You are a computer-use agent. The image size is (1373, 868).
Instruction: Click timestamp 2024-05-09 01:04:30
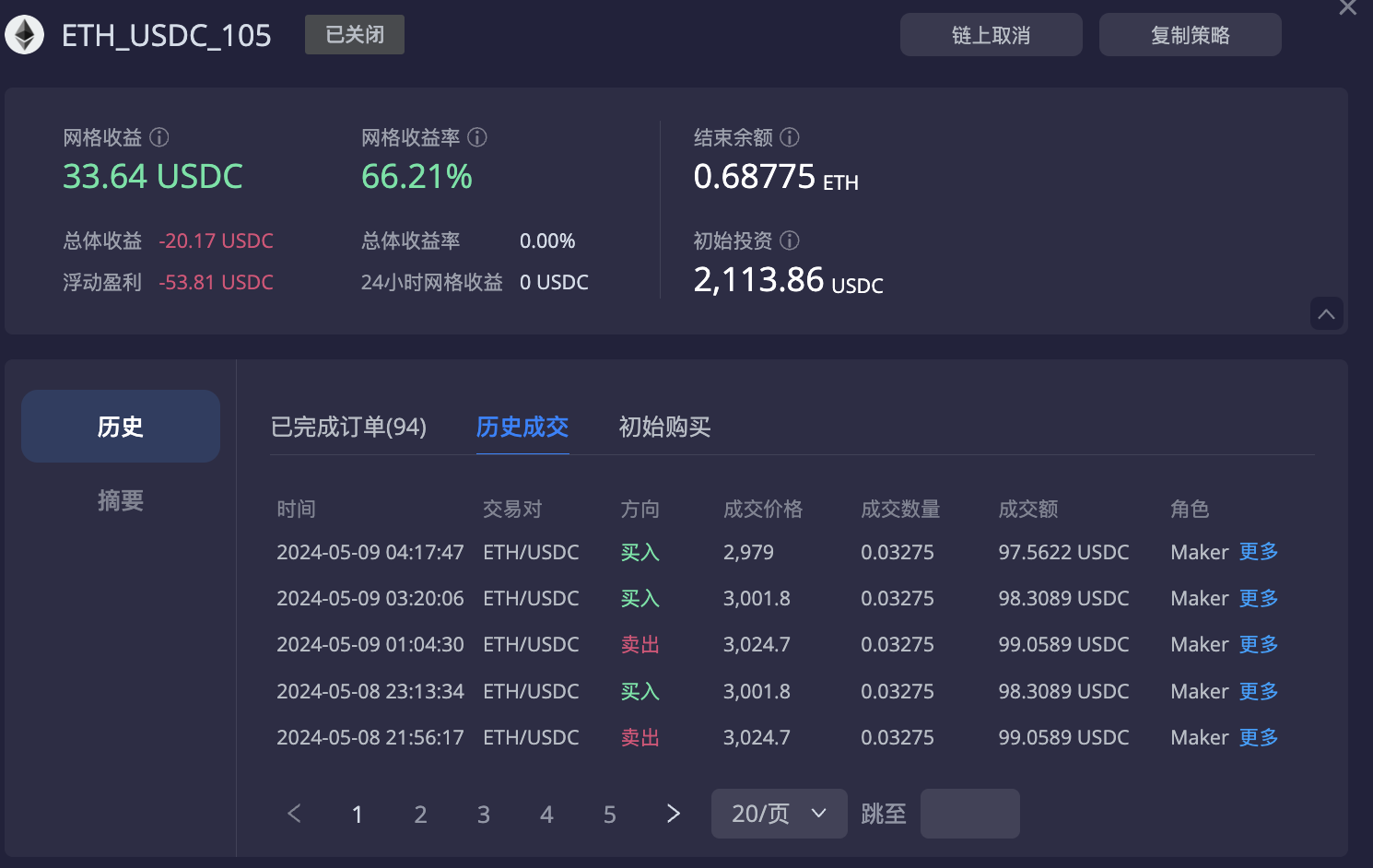[x=370, y=644]
